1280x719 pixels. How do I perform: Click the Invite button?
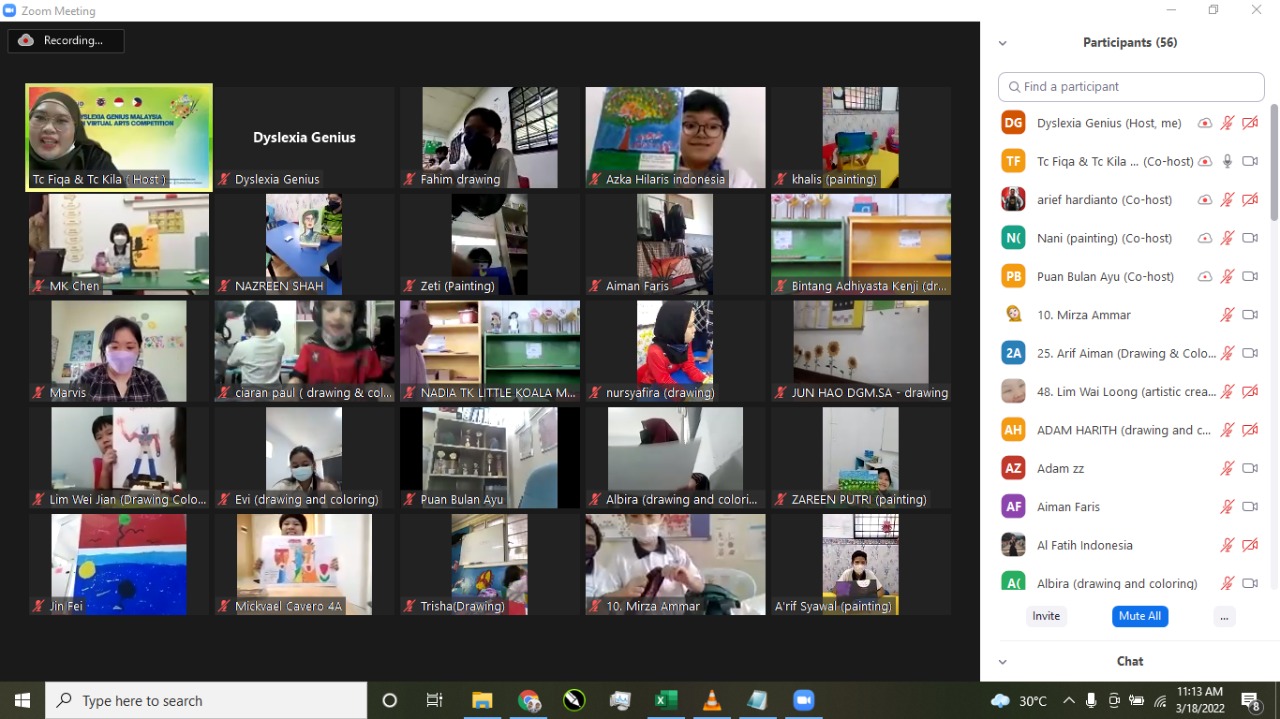click(x=1046, y=616)
